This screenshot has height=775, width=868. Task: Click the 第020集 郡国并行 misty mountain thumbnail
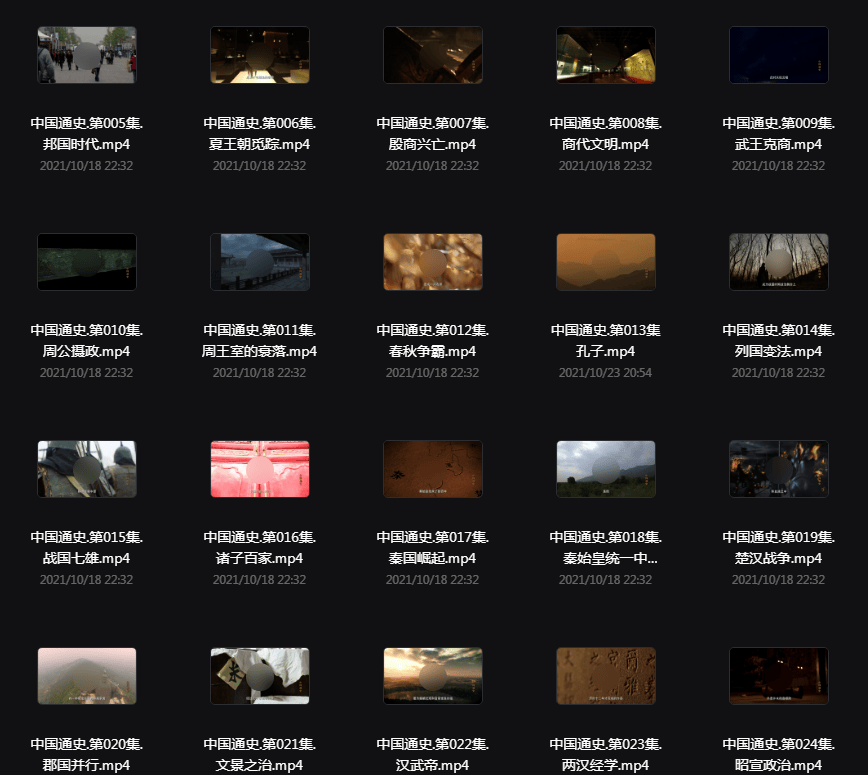[x=87, y=676]
